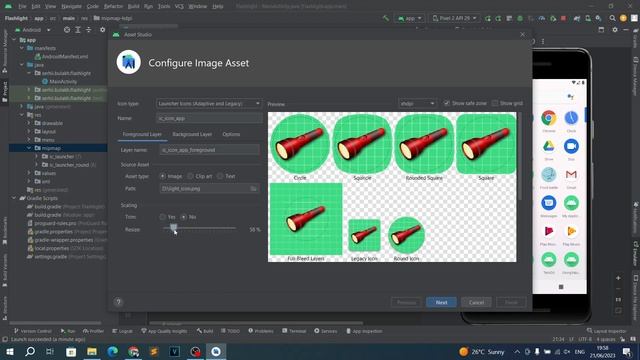Select MainActivity in the project tree
The height and width of the screenshot is (360, 640).
pos(59,82)
